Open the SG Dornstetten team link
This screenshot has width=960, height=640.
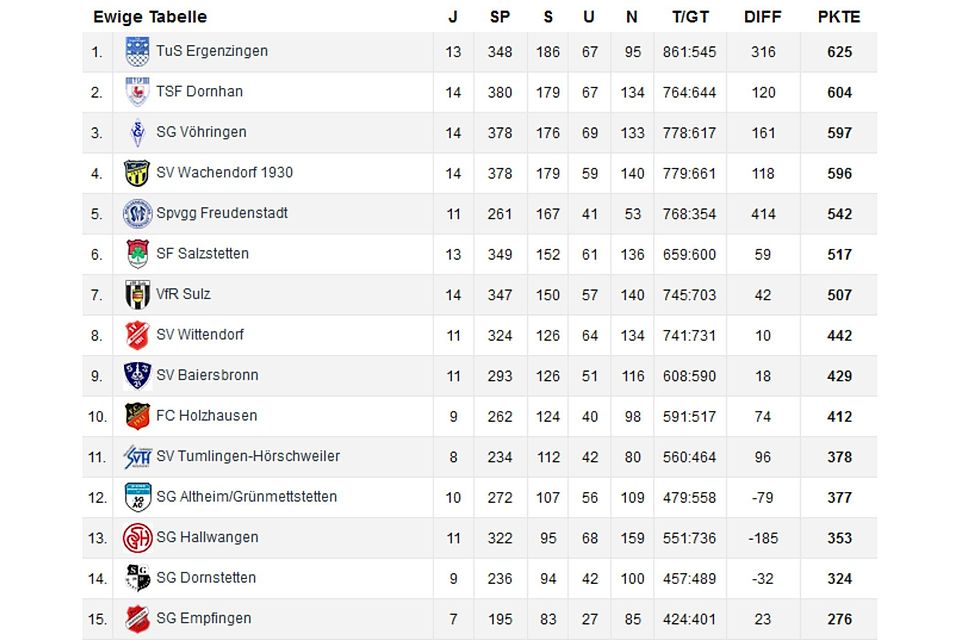click(x=205, y=577)
